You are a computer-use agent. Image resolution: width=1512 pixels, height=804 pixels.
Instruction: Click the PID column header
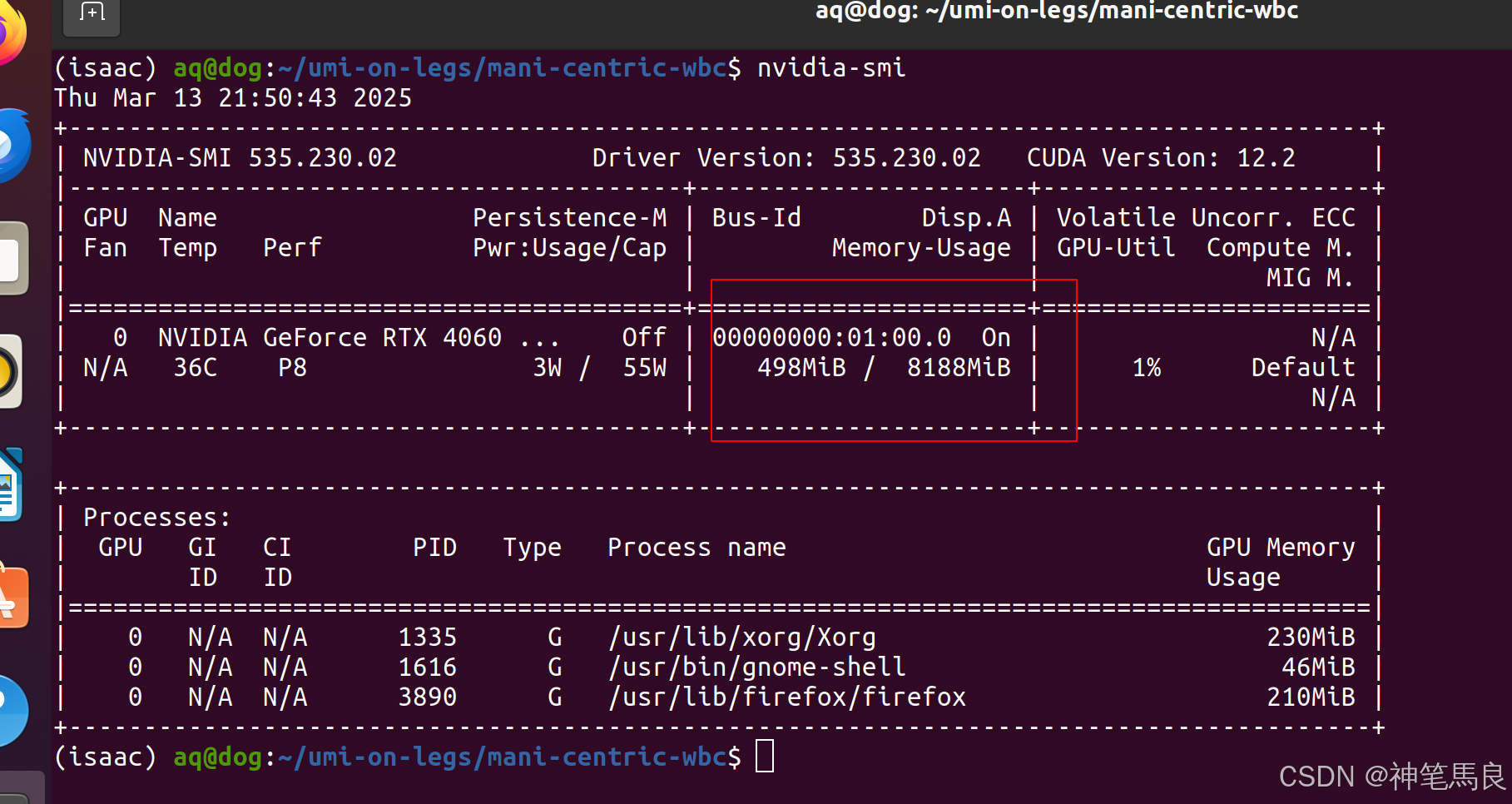click(x=435, y=548)
